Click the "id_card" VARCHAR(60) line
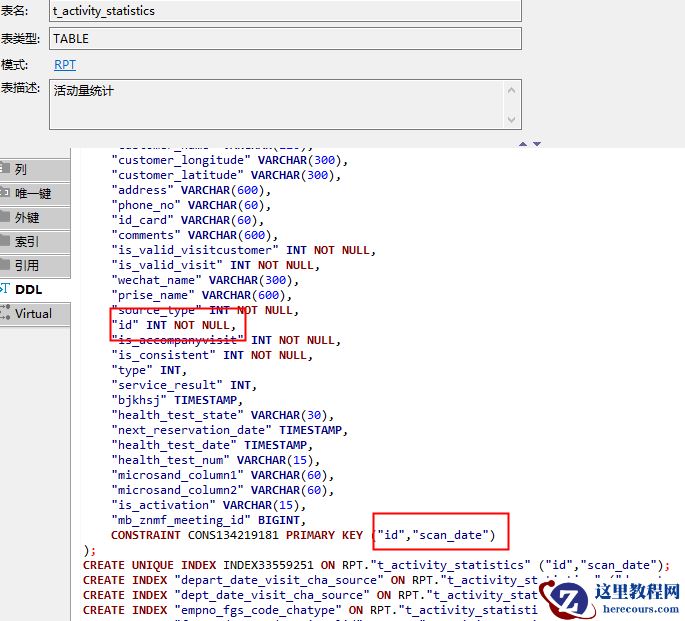This screenshot has height=621, width=685. [188, 220]
